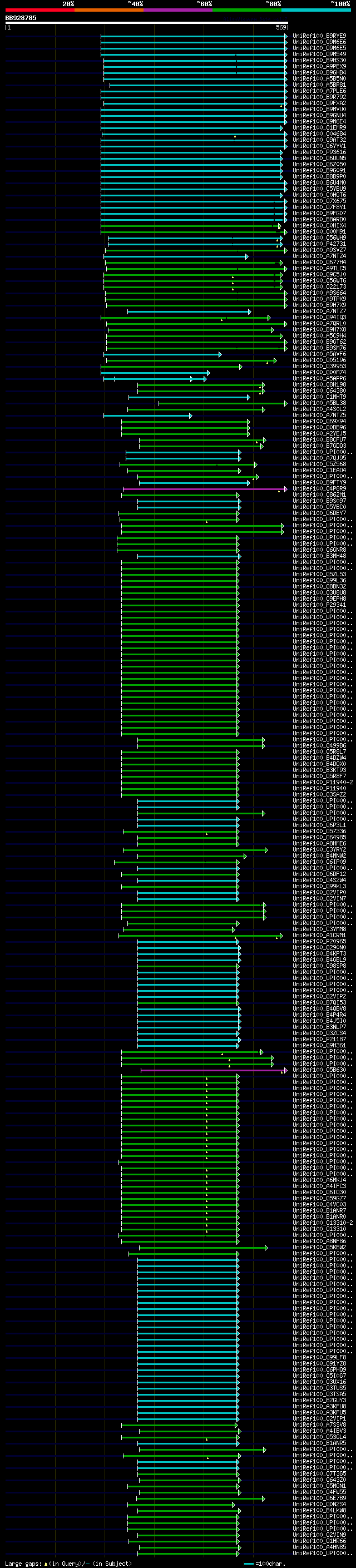Select hit label UniRef100_B9G091

(319, 170)
